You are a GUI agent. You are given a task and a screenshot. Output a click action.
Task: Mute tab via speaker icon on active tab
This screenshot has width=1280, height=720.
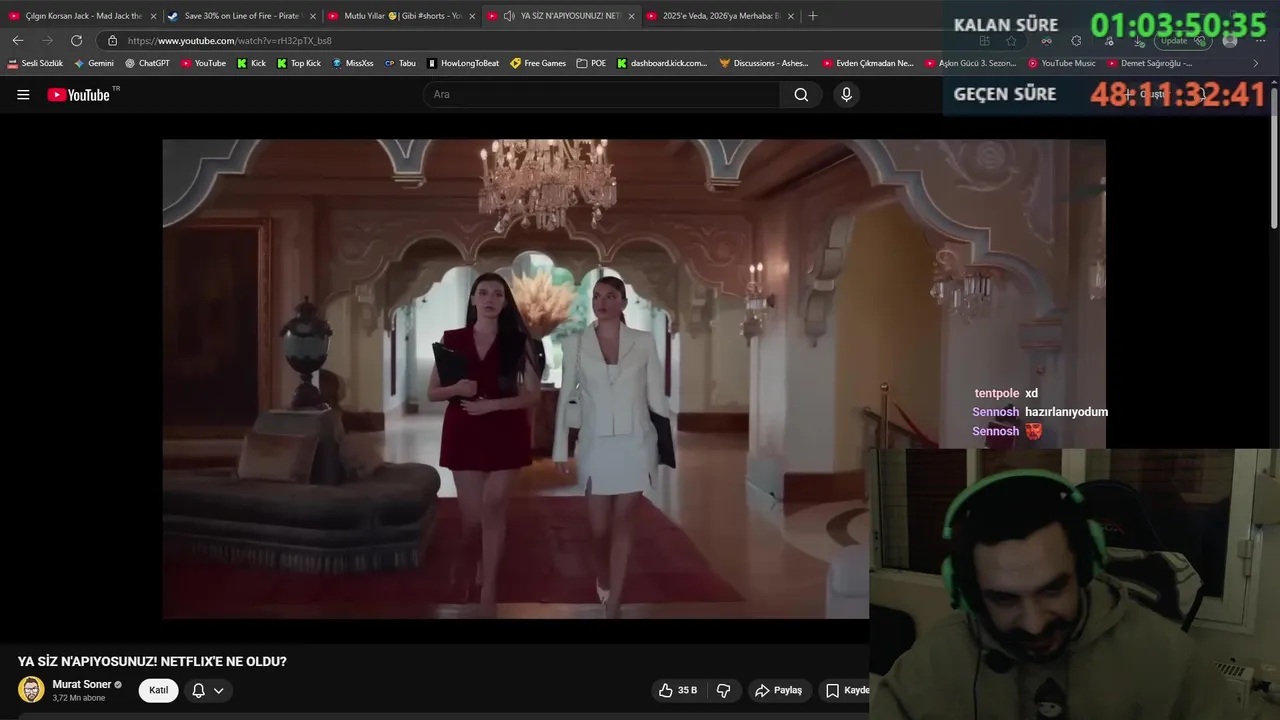(509, 16)
